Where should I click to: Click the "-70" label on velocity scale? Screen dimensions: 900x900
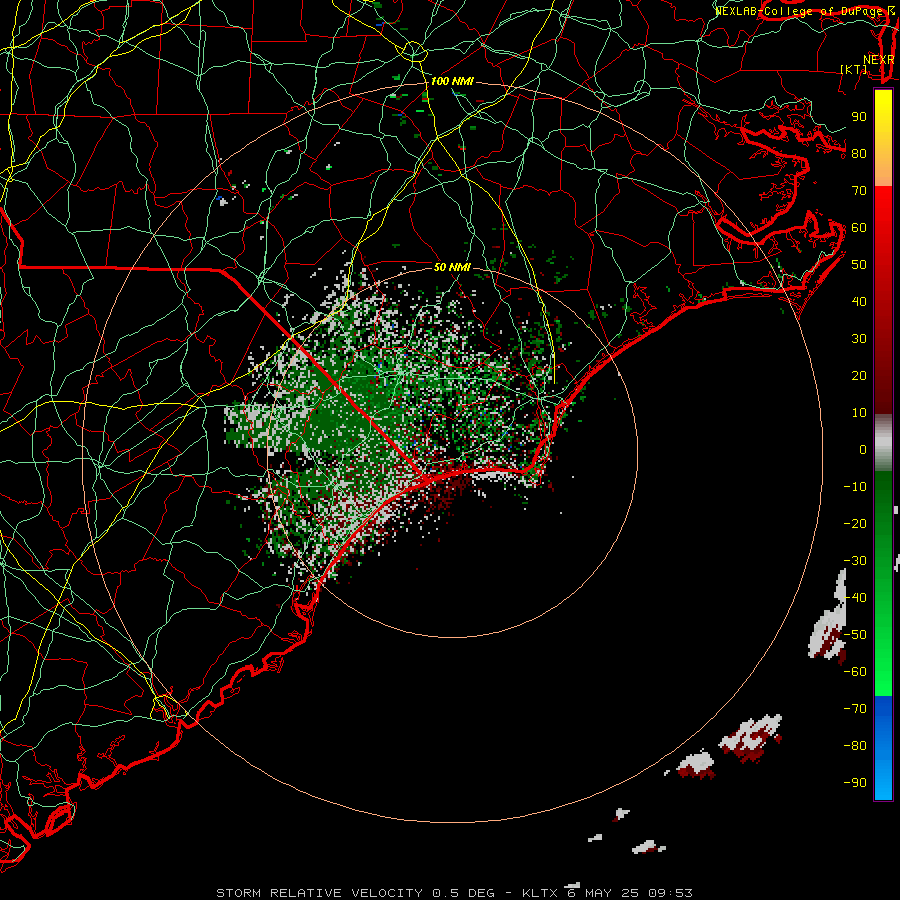pos(855,709)
